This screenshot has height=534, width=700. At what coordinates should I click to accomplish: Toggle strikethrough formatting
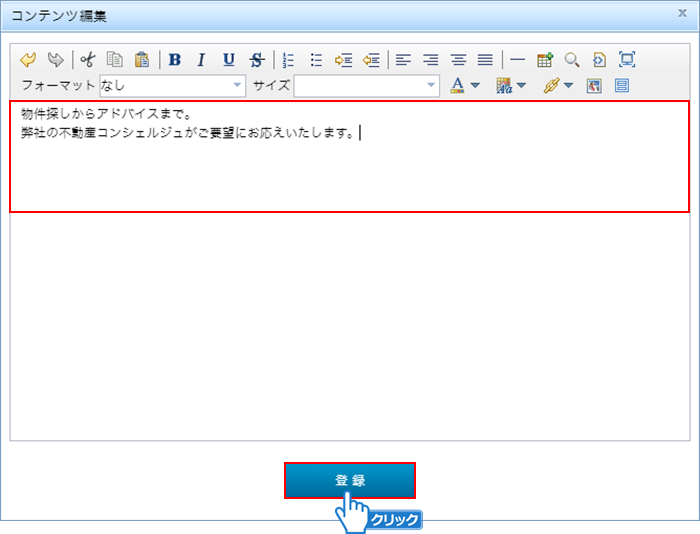257,60
